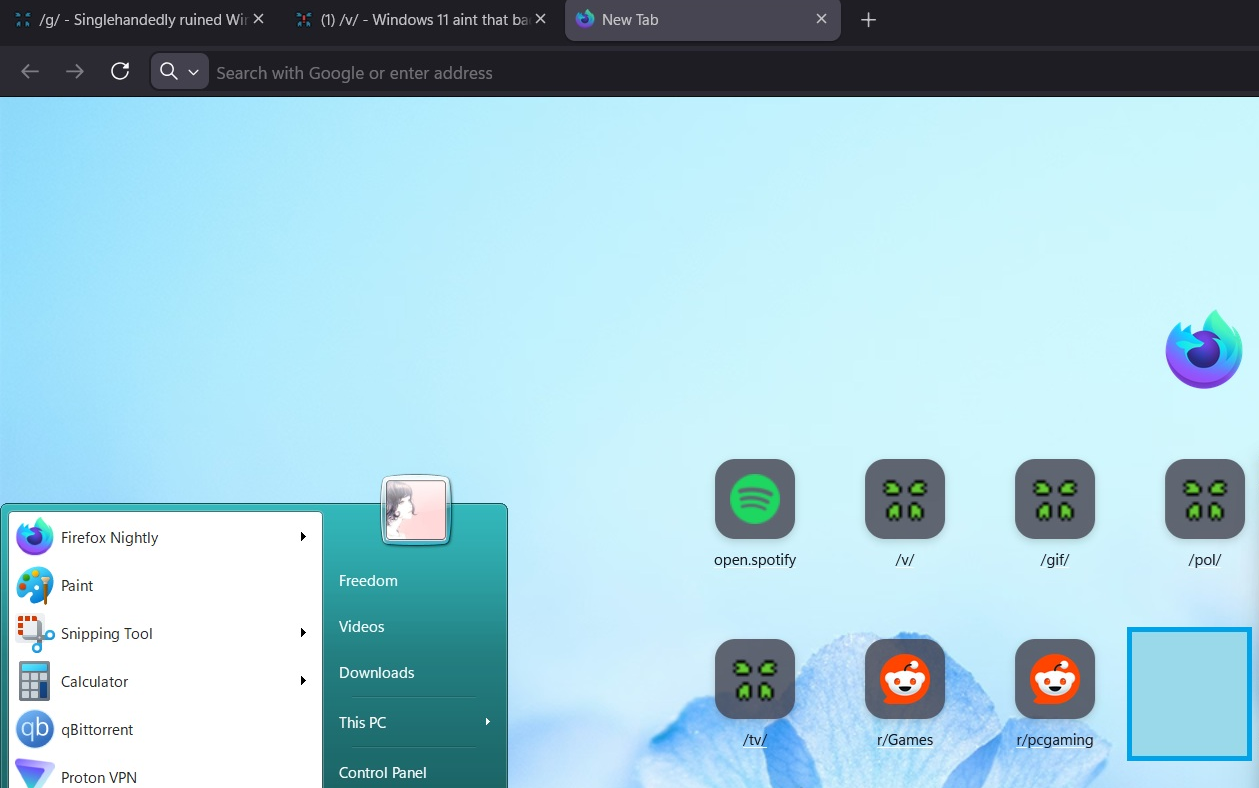Open the r/Games Reddit shortcut

[x=905, y=679]
